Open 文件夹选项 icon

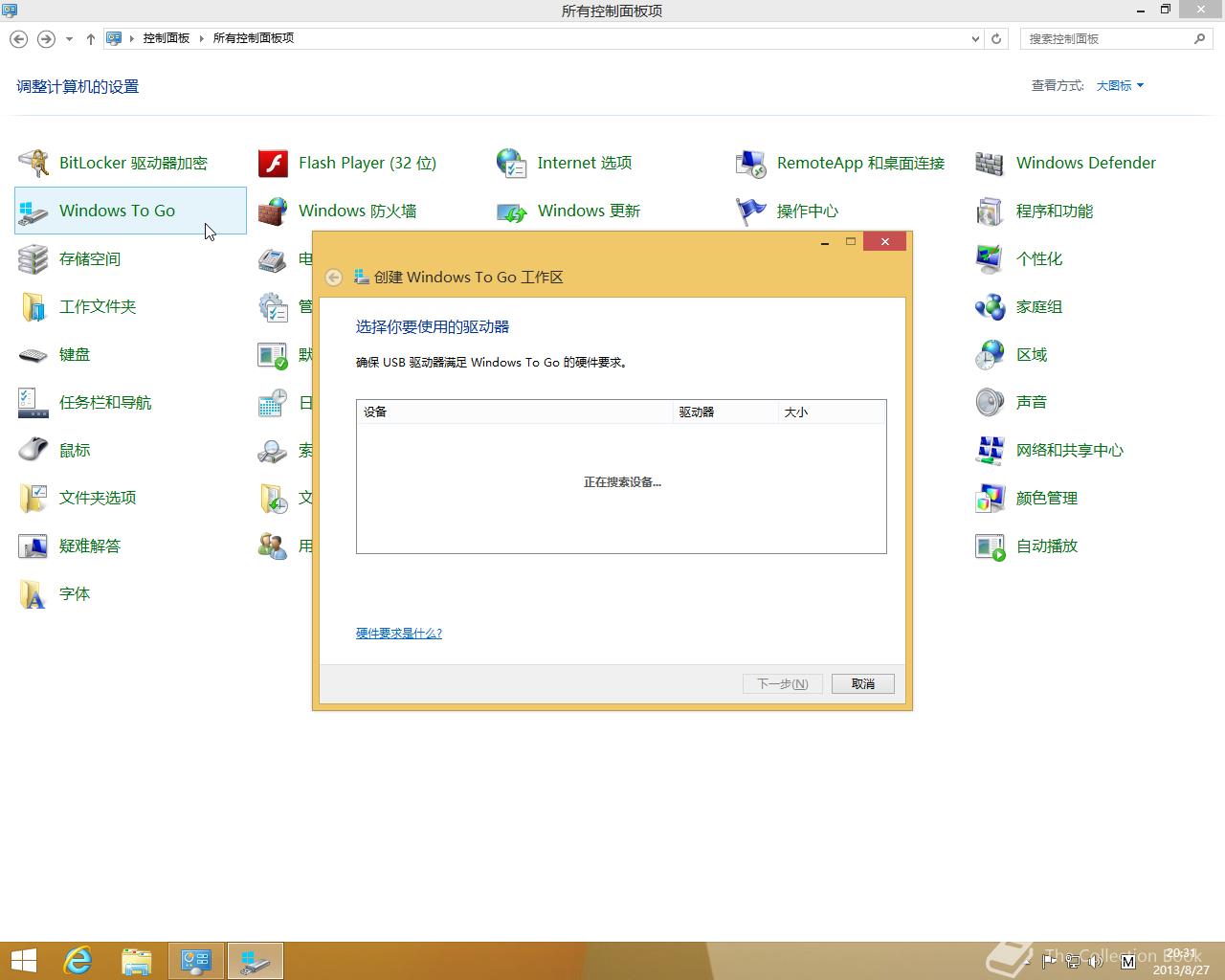click(x=33, y=498)
